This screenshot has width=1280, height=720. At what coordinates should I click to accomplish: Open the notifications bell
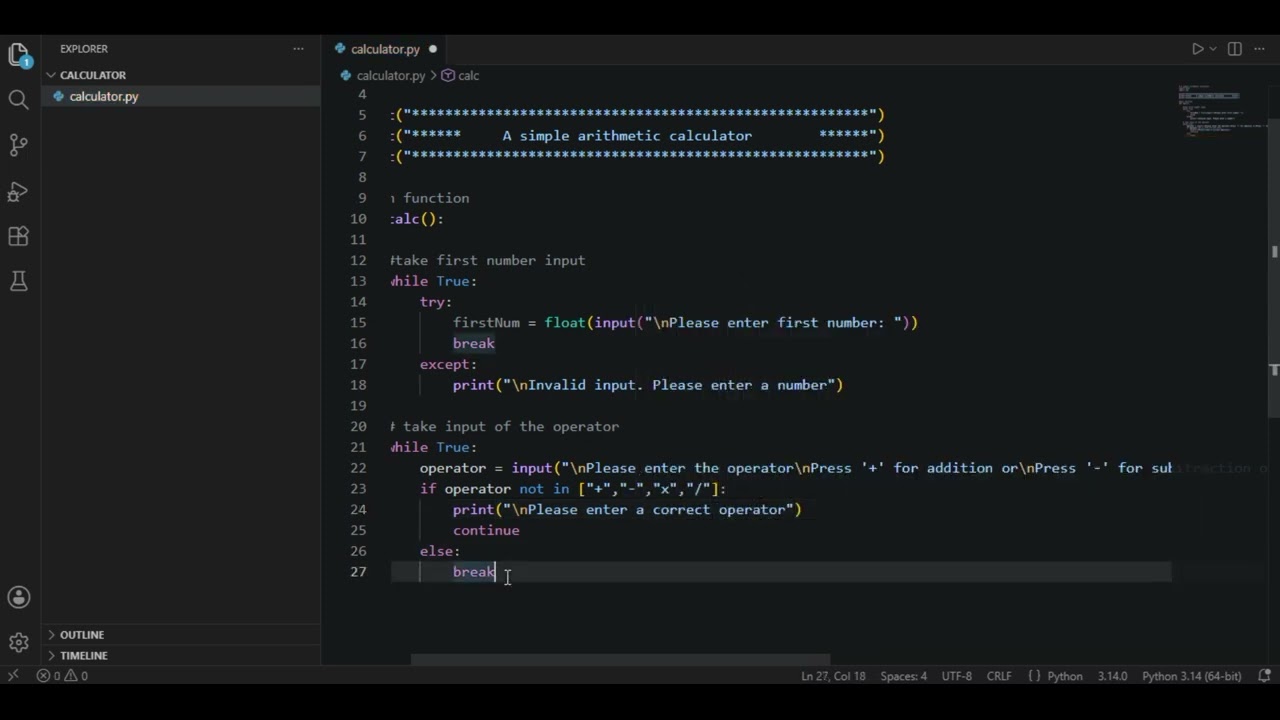coord(1265,676)
